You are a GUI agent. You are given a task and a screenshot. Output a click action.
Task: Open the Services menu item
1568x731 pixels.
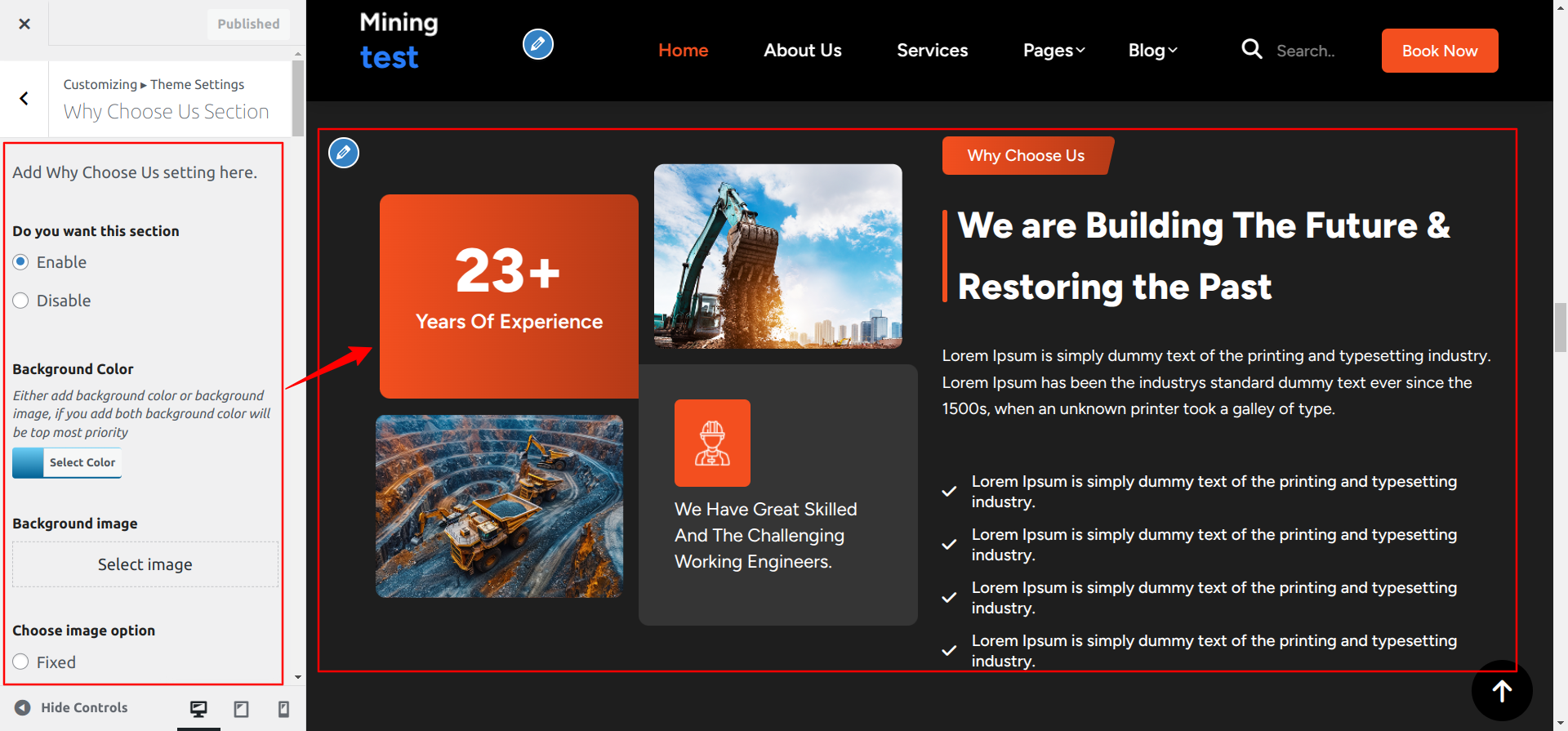coord(932,51)
